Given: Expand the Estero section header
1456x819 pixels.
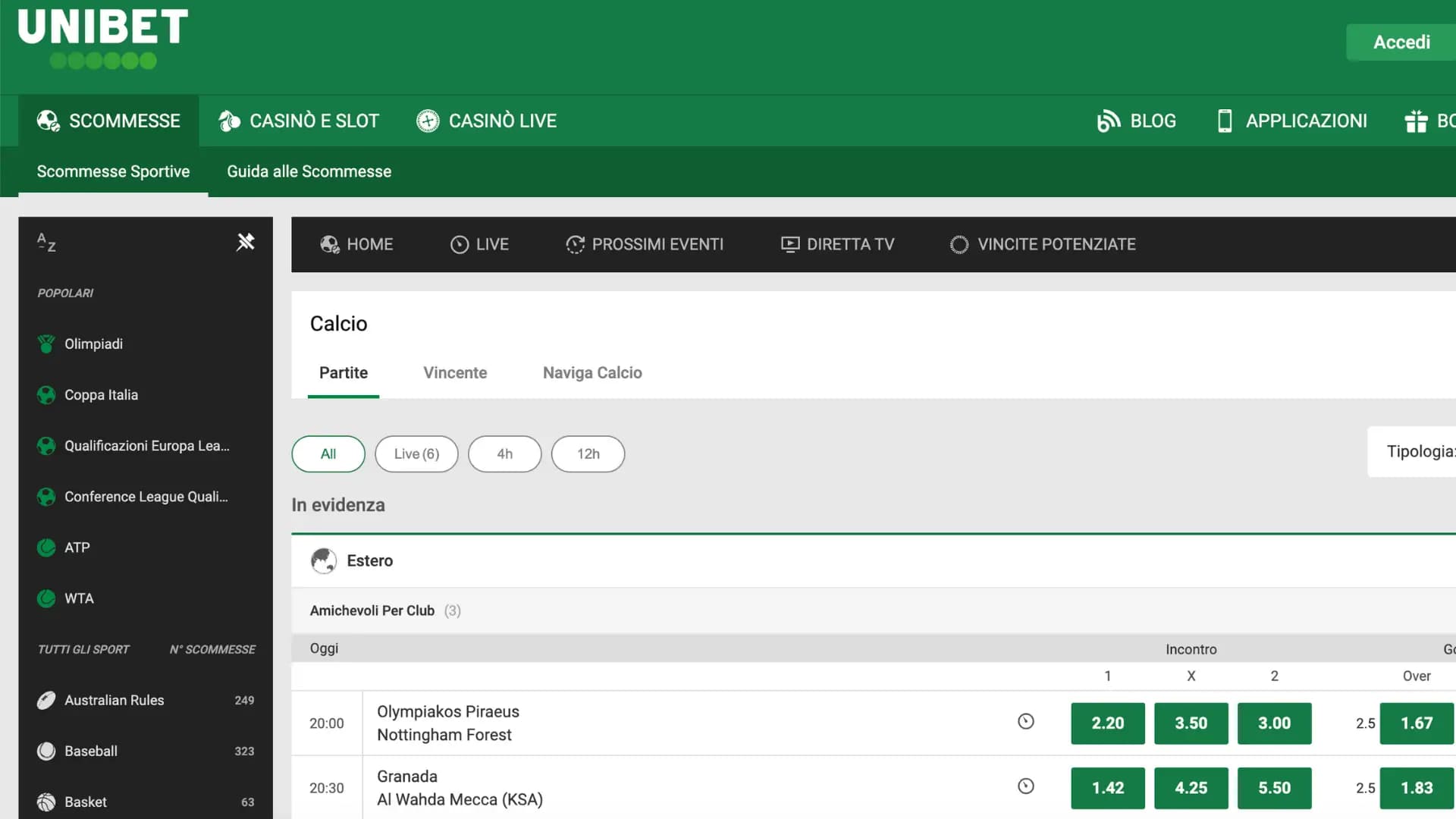Looking at the screenshot, I should (369, 560).
